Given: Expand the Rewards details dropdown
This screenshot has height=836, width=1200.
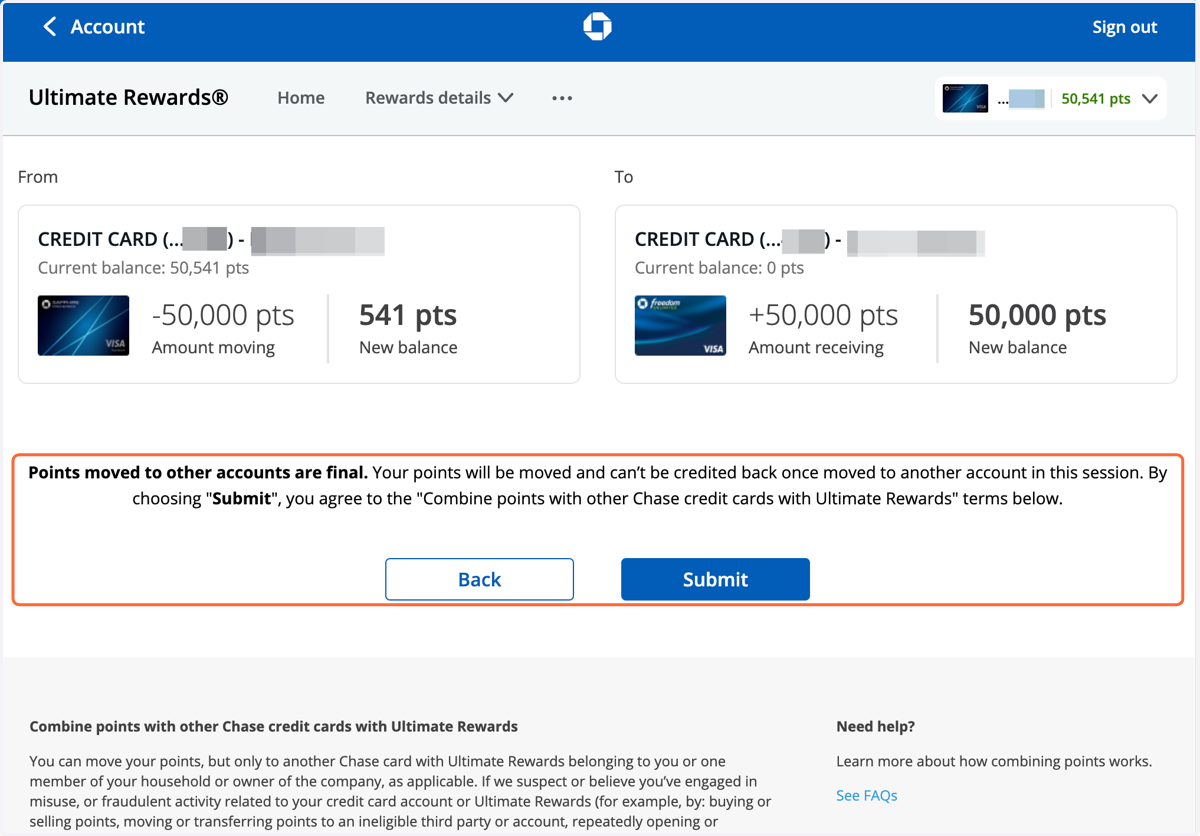Looking at the screenshot, I should tap(439, 98).
